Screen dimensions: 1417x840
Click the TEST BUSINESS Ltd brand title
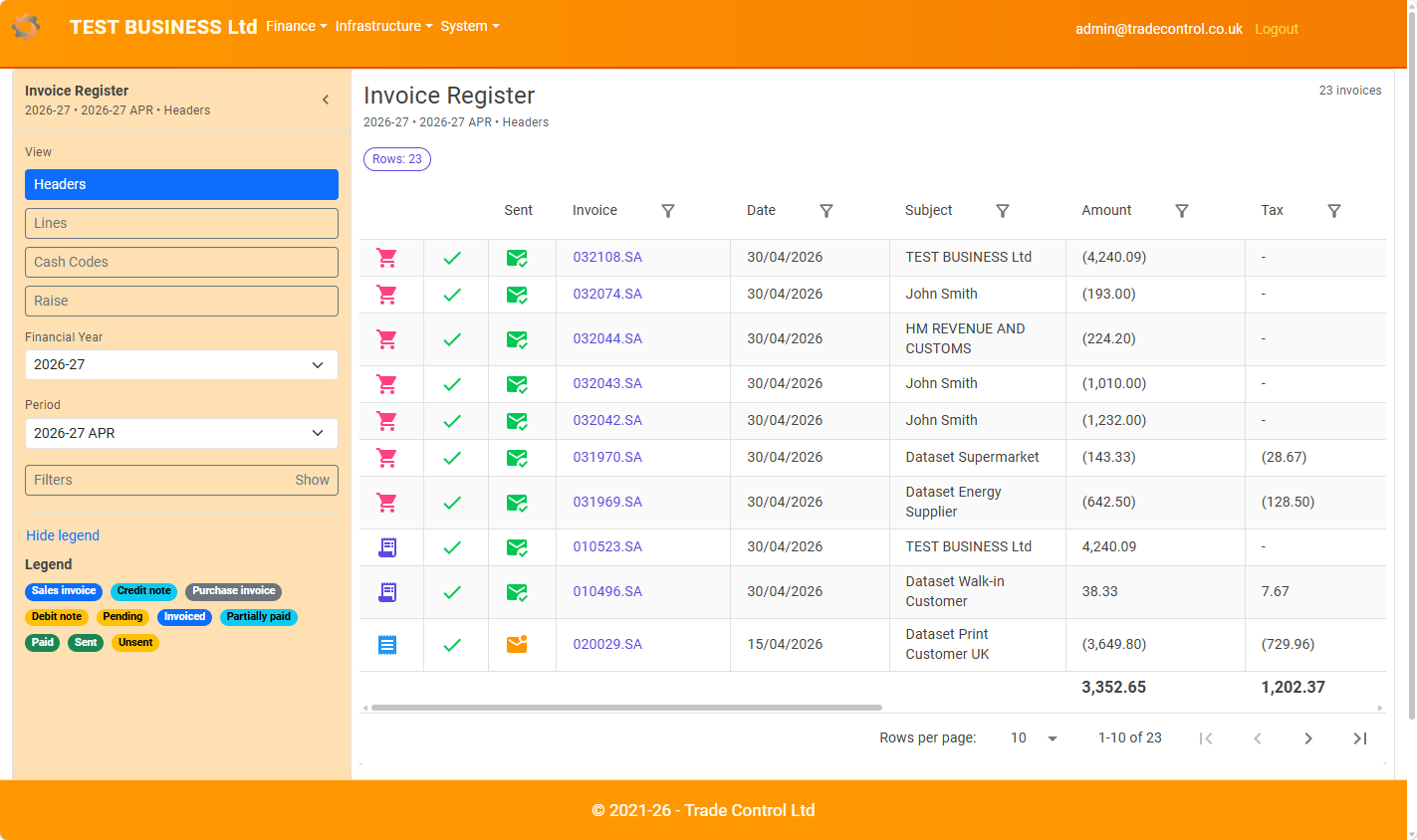(163, 27)
